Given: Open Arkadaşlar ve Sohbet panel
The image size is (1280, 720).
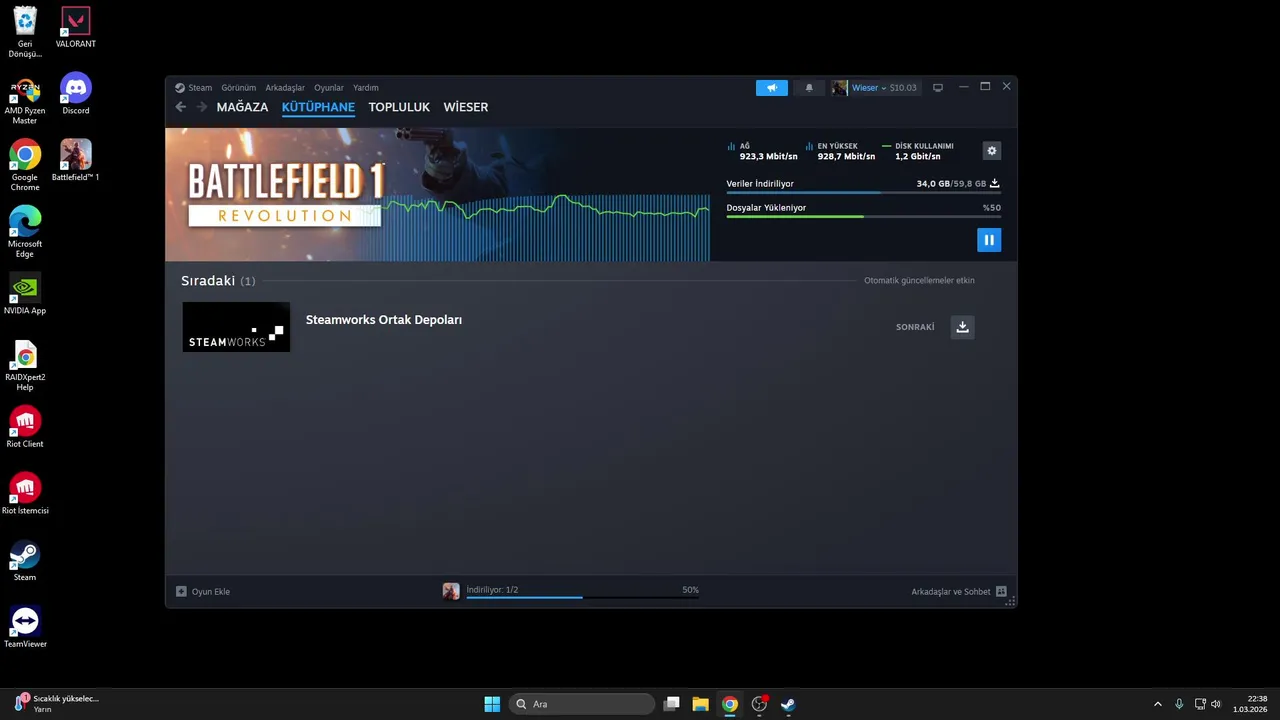Looking at the screenshot, I should tap(959, 592).
